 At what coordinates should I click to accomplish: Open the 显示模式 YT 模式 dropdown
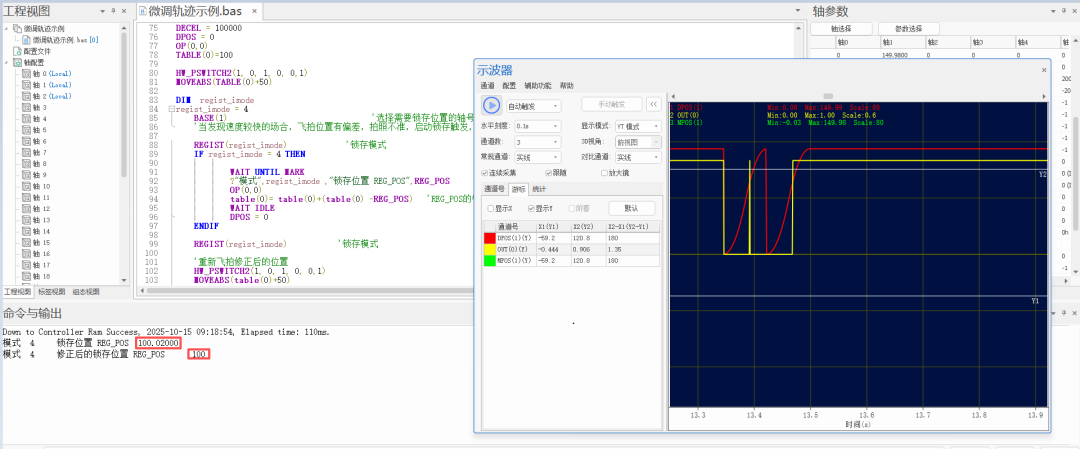click(638, 126)
